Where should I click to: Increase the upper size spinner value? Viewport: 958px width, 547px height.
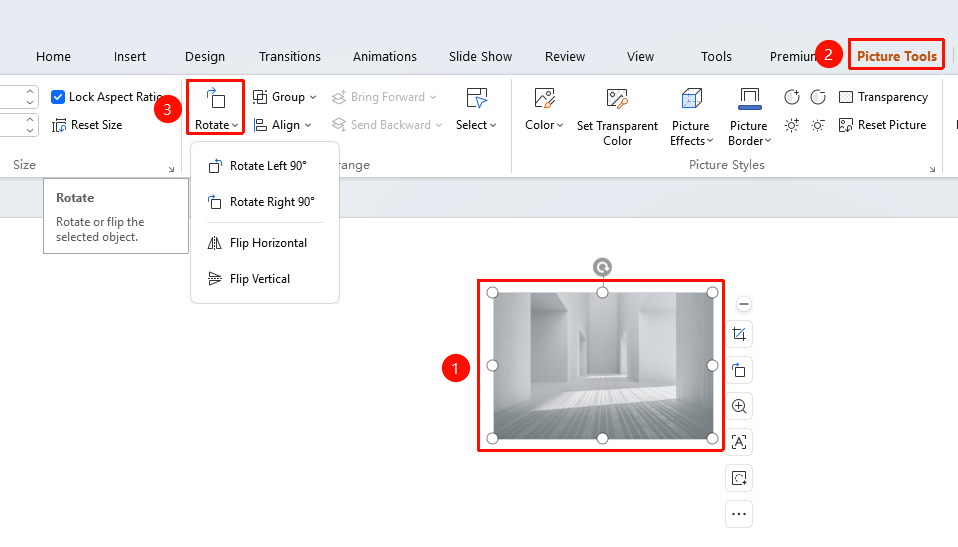[30, 92]
